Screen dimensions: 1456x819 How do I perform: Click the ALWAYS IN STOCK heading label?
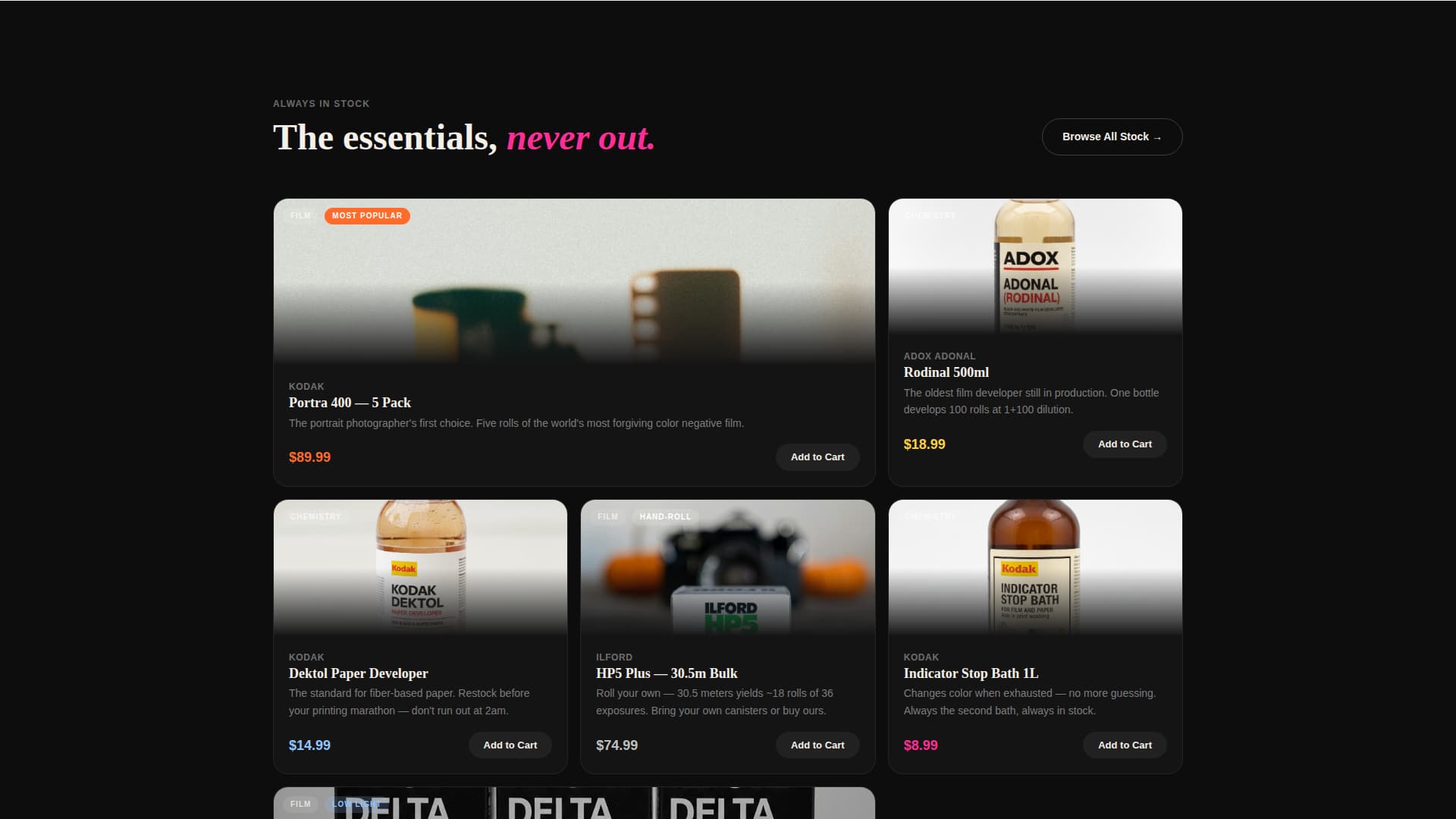coord(322,104)
